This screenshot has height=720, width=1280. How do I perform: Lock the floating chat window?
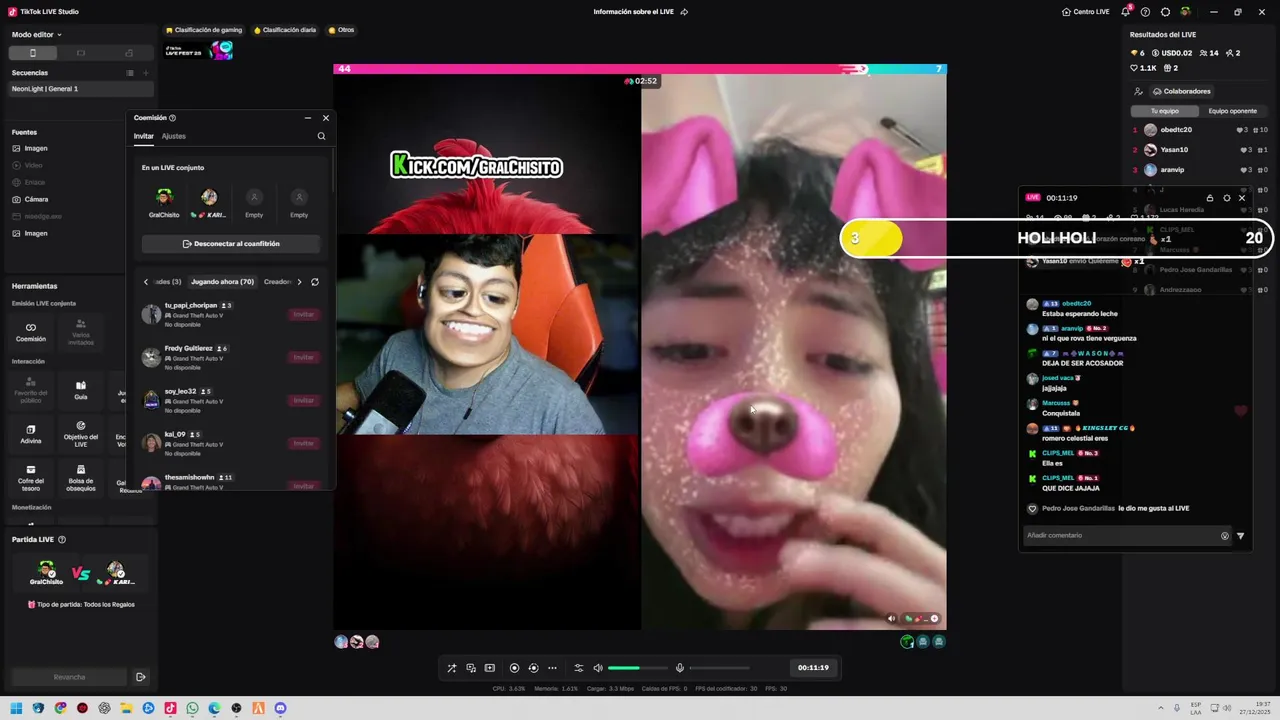coord(1210,198)
